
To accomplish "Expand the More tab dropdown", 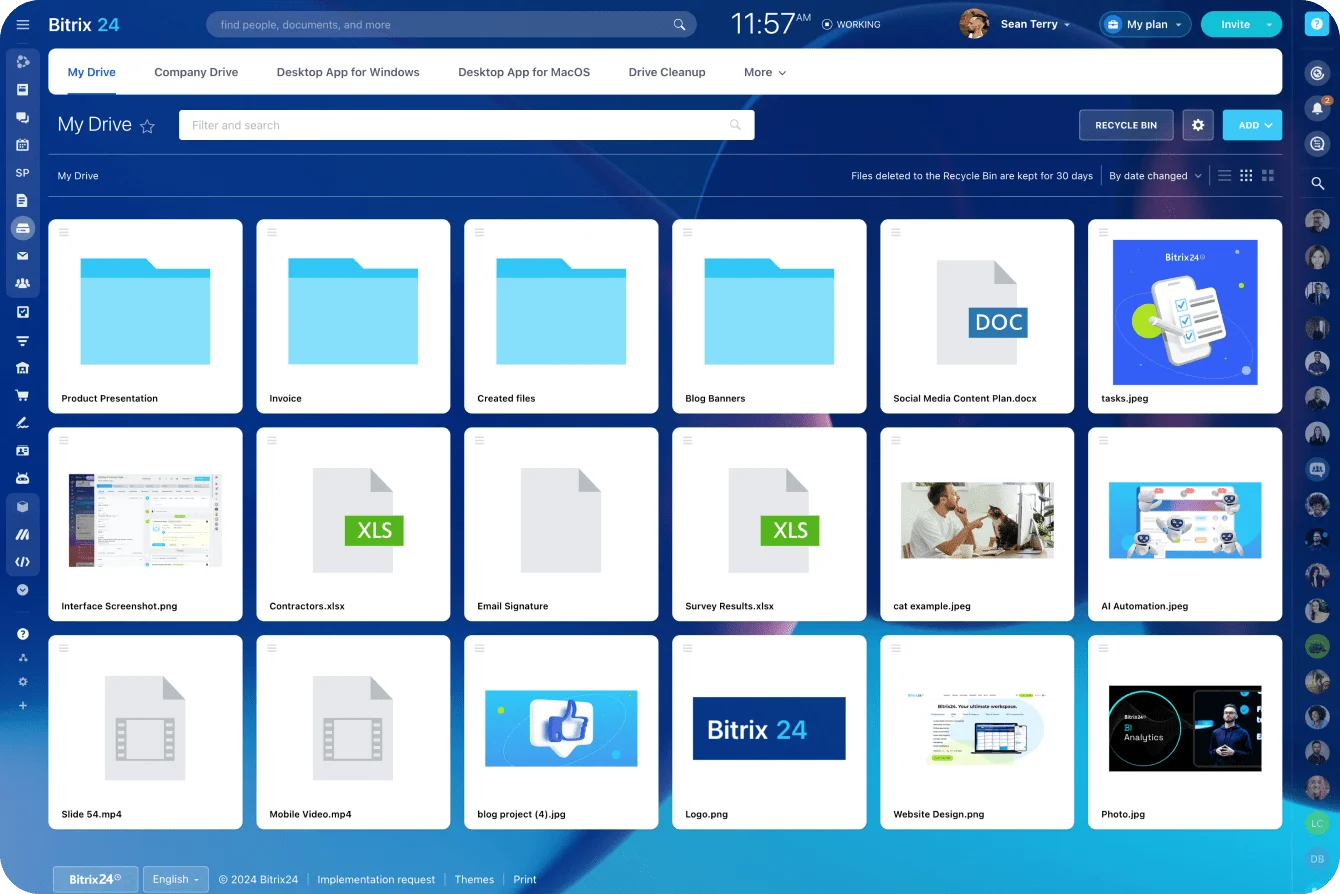I will 764,72.
